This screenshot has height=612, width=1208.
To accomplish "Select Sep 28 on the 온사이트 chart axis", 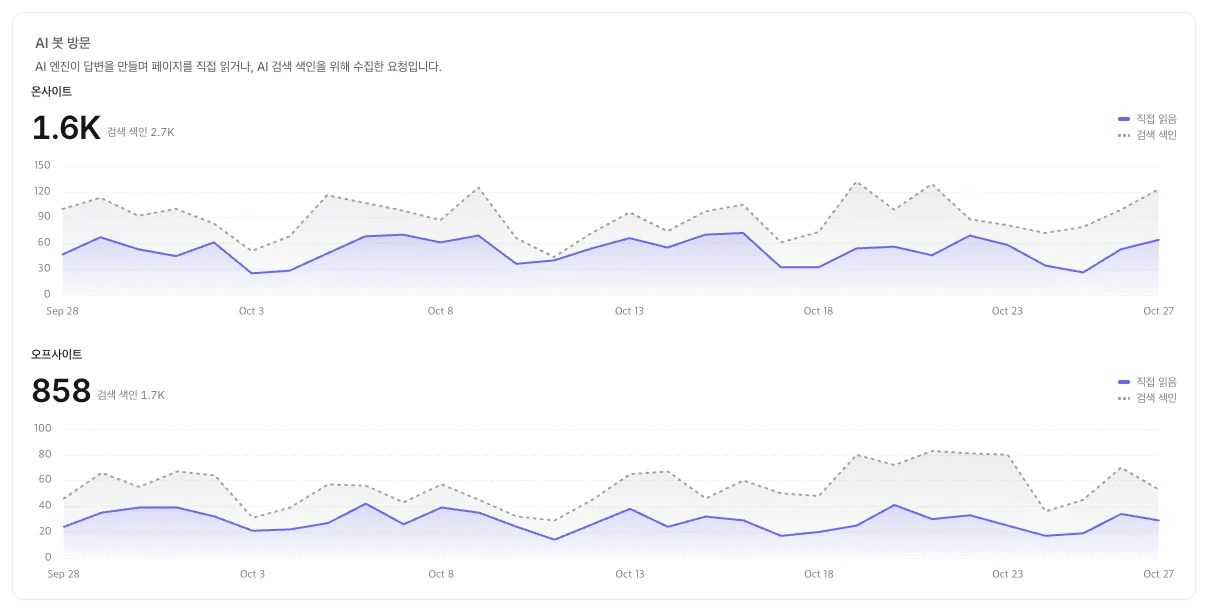I will point(62,311).
